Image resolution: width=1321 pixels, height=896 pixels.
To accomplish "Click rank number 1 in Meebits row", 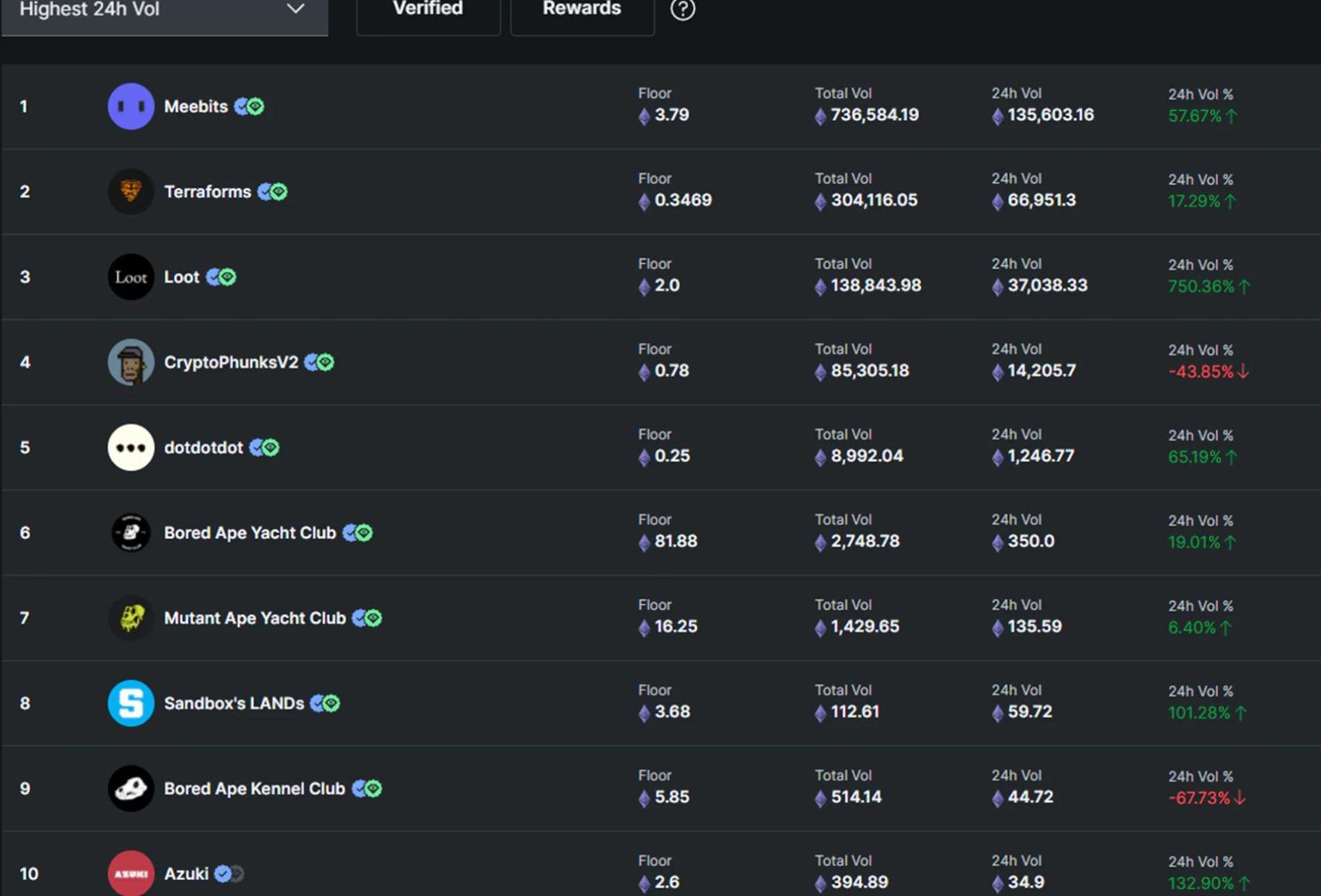I will point(24,106).
